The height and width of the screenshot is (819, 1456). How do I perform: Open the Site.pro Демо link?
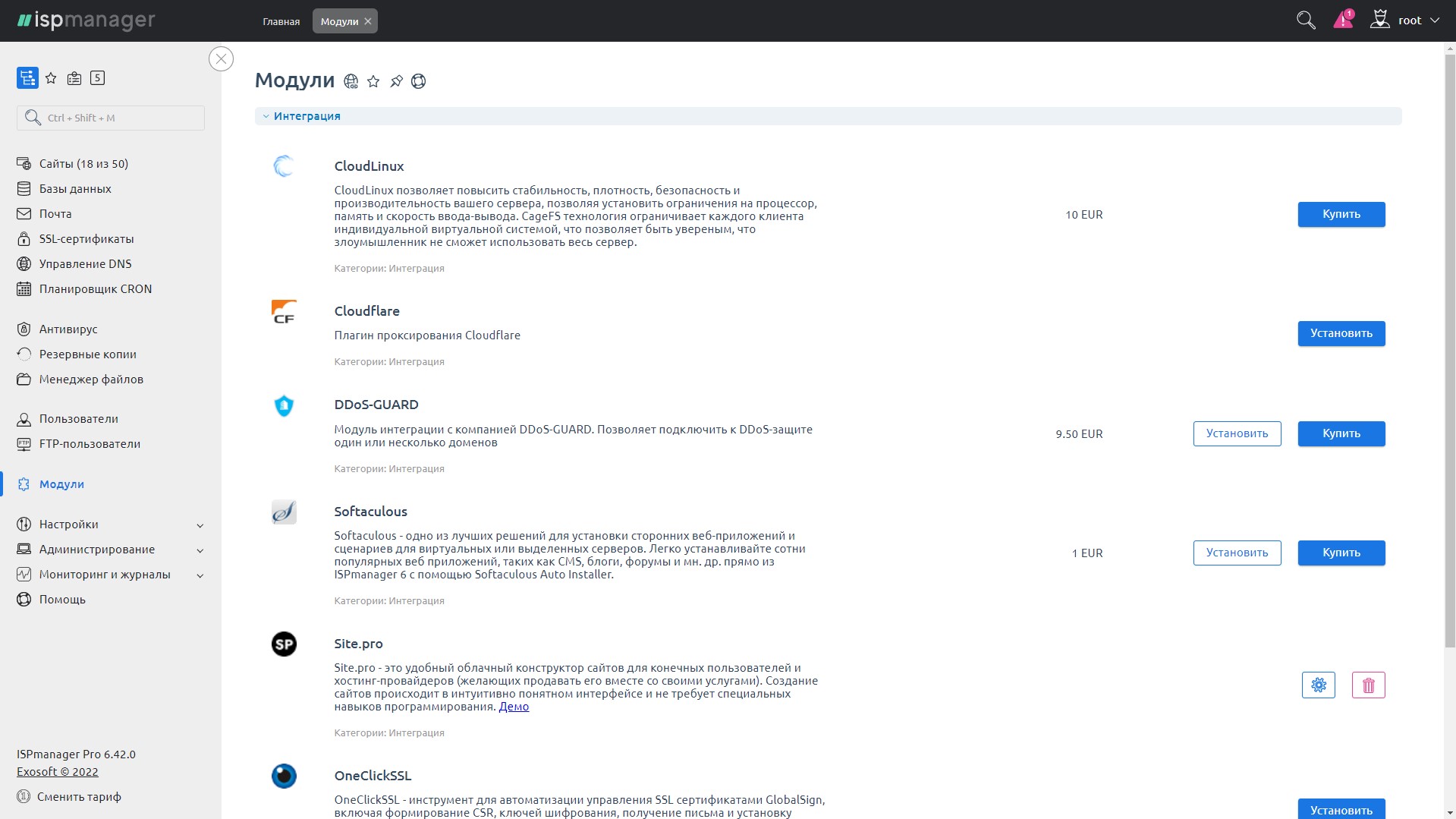[x=514, y=707]
